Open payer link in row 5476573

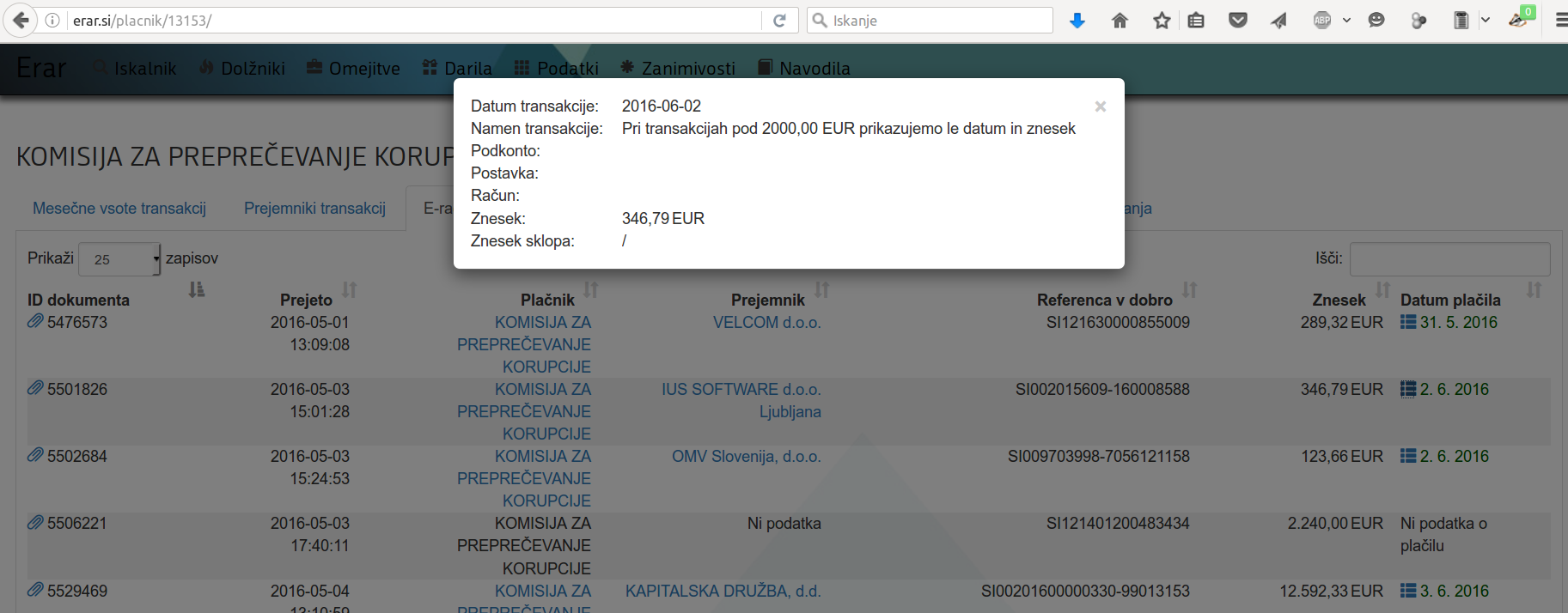[x=524, y=344]
